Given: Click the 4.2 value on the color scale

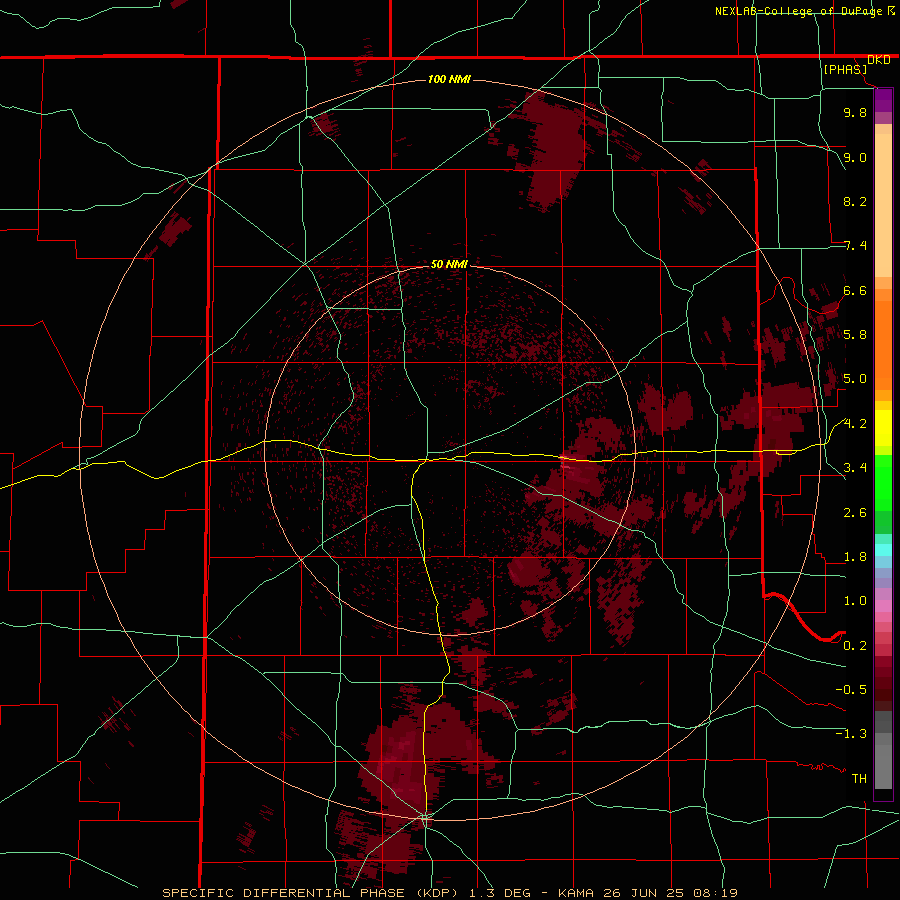Looking at the screenshot, I should point(855,424).
